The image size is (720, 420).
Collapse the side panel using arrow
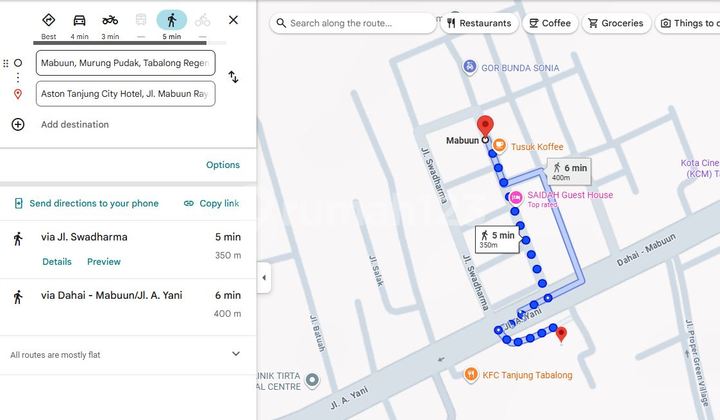coord(264,278)
